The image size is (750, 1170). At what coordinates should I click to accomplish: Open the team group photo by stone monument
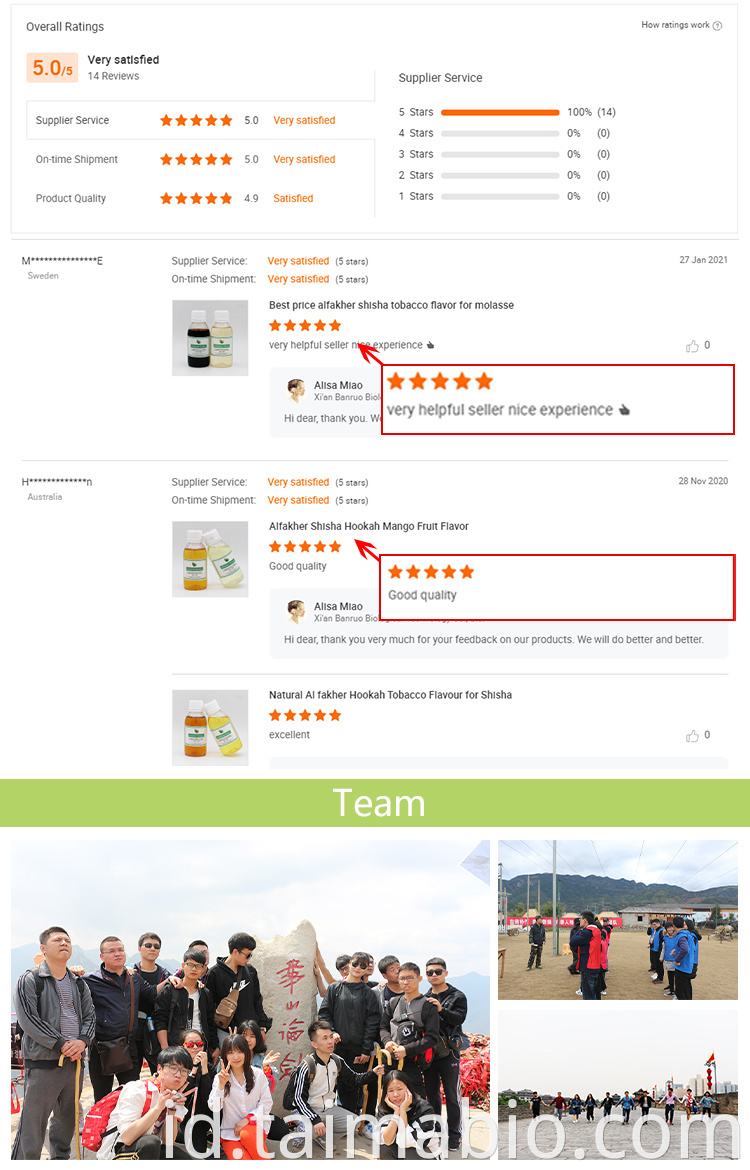click(250, 1000)
